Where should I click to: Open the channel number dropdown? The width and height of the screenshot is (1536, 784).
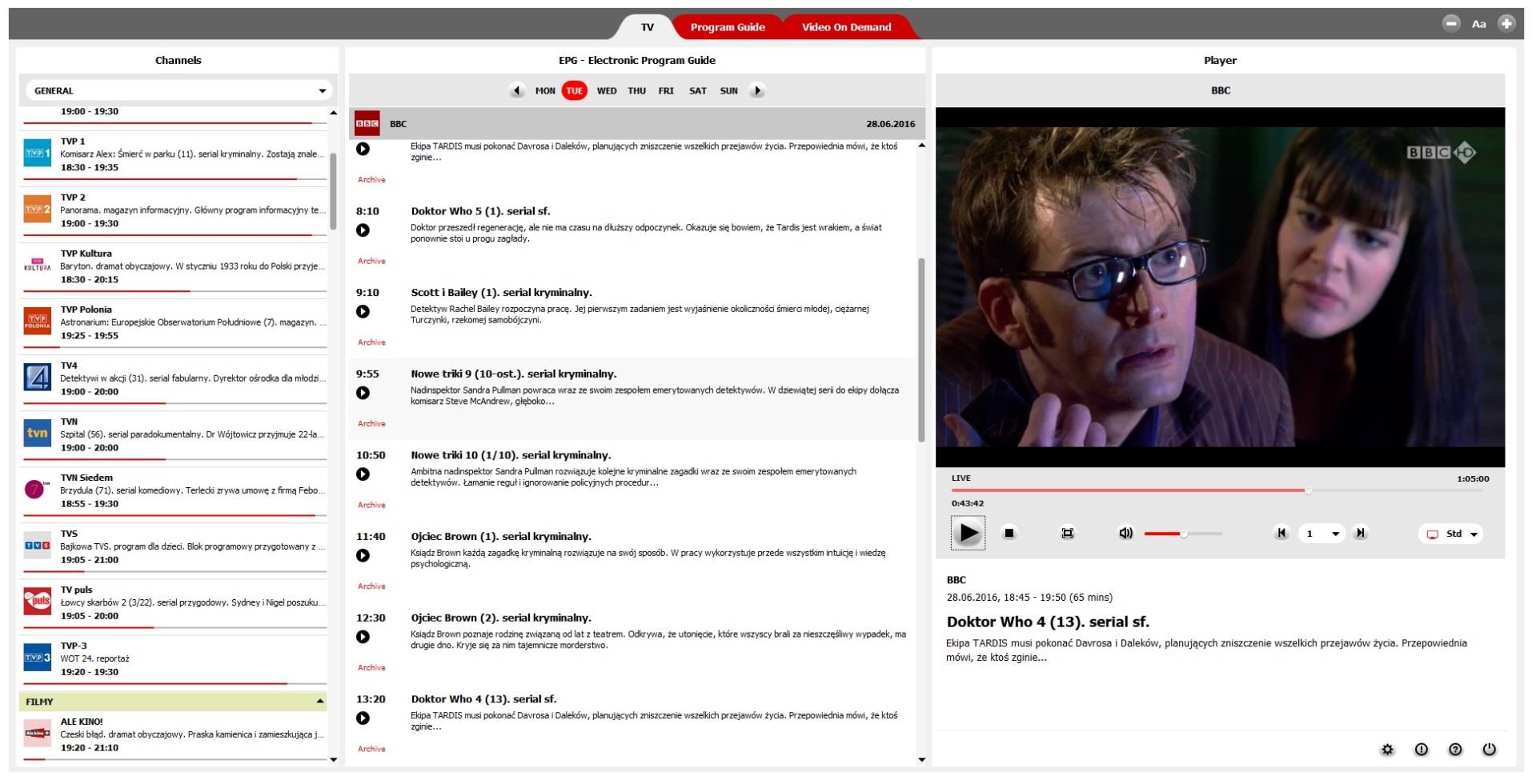tap(1321, 534)
